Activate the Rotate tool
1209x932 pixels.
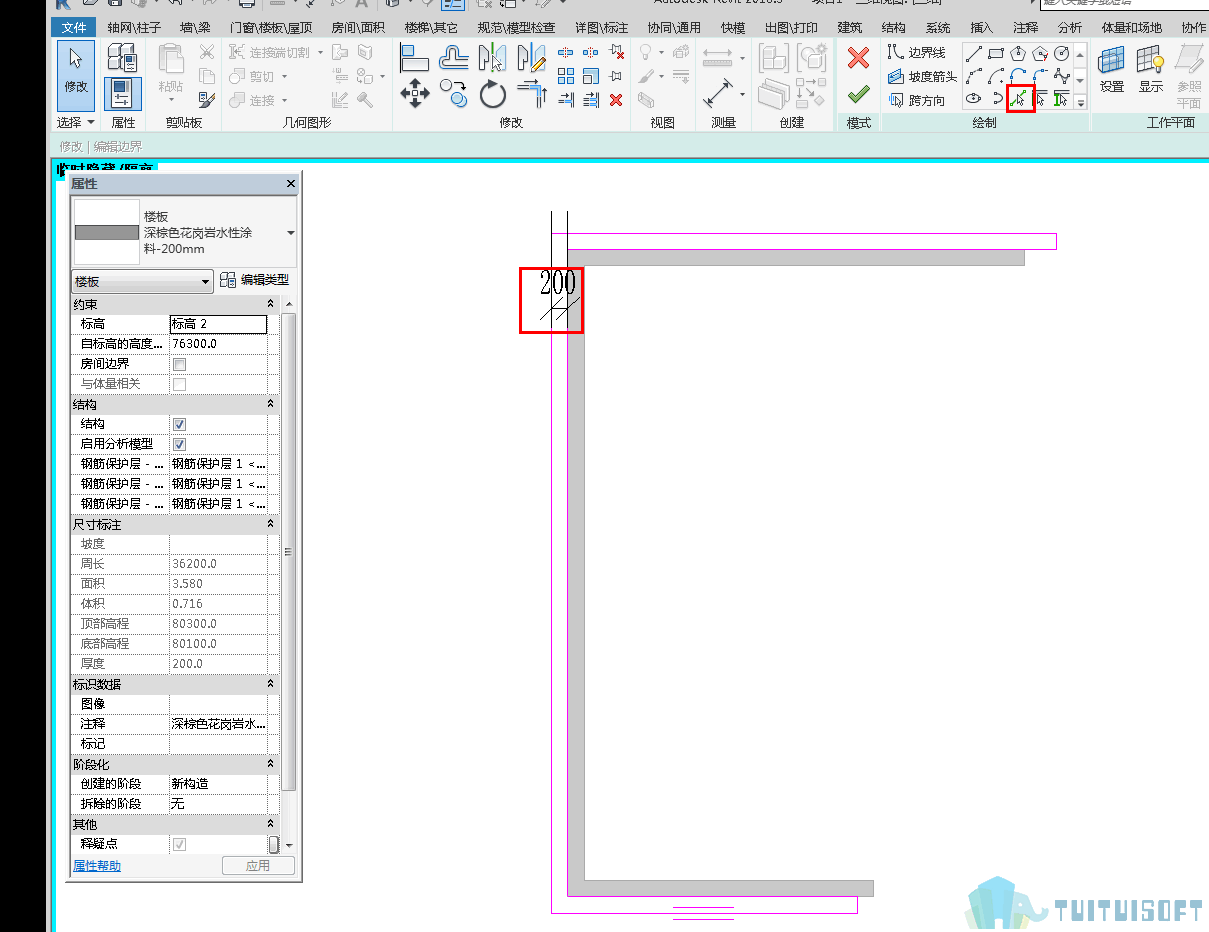tap(493, 95)
